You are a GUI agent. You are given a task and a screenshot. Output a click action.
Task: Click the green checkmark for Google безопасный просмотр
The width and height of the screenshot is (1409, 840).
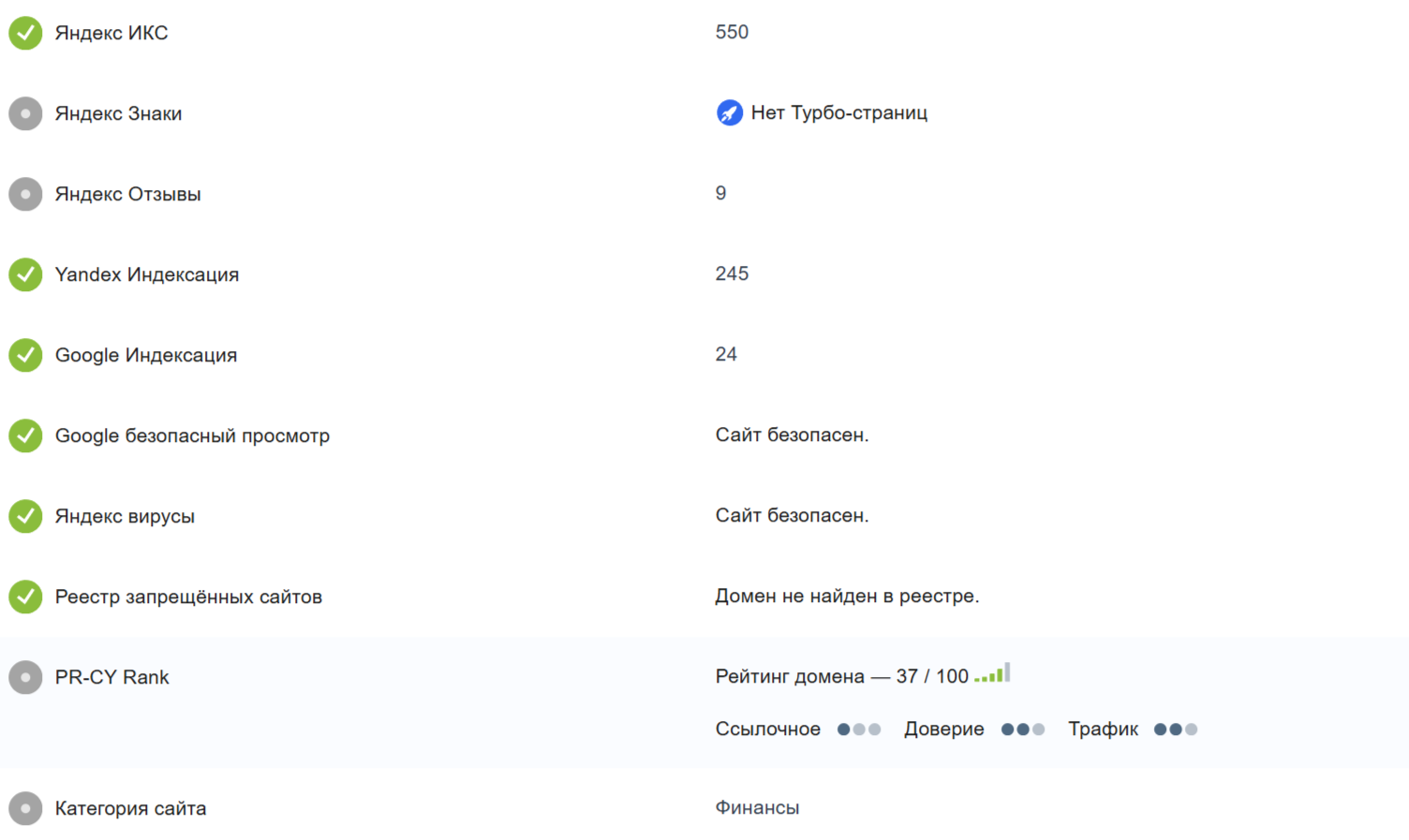25,435
